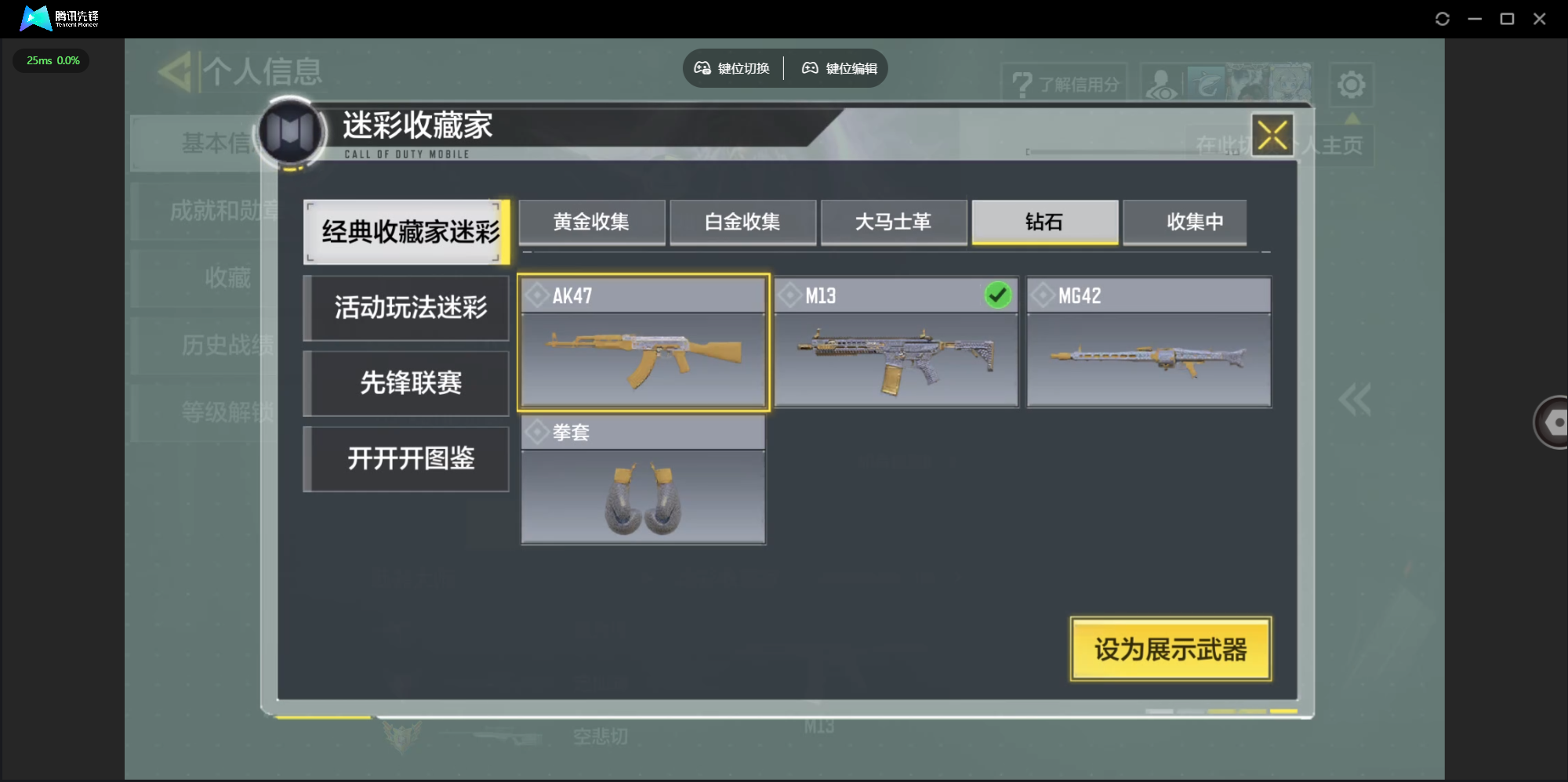Screen dimensions: 1568x782
Task: Go back with the 个人信息 arrow
Action: [x=175, y=72]
